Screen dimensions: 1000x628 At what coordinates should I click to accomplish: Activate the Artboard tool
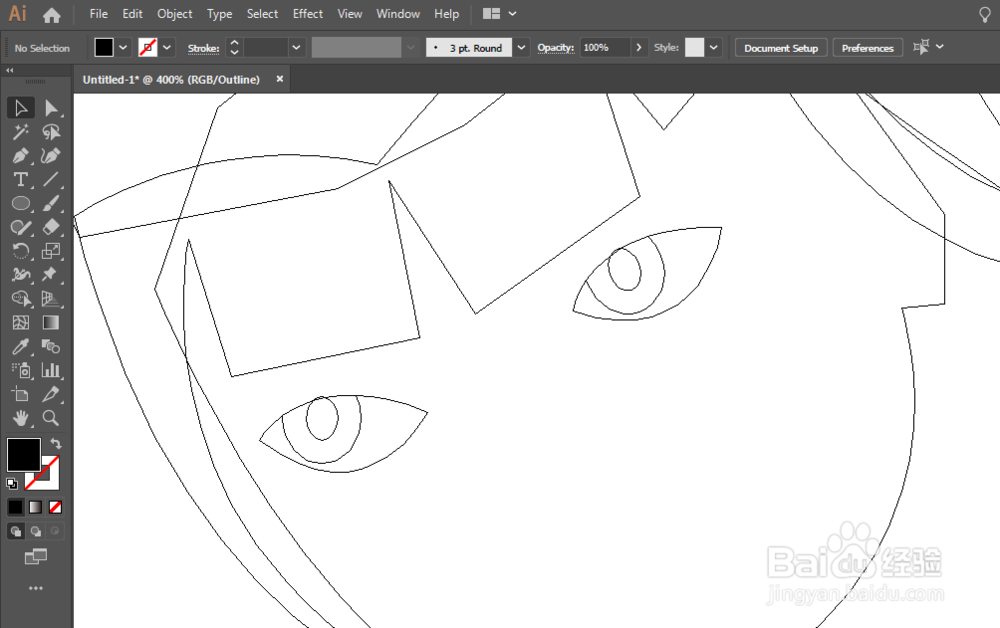point(20,394)
